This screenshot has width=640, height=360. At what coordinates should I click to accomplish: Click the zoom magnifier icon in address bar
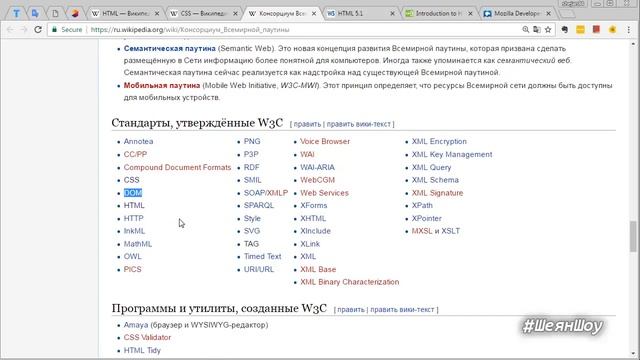point(526,29)
